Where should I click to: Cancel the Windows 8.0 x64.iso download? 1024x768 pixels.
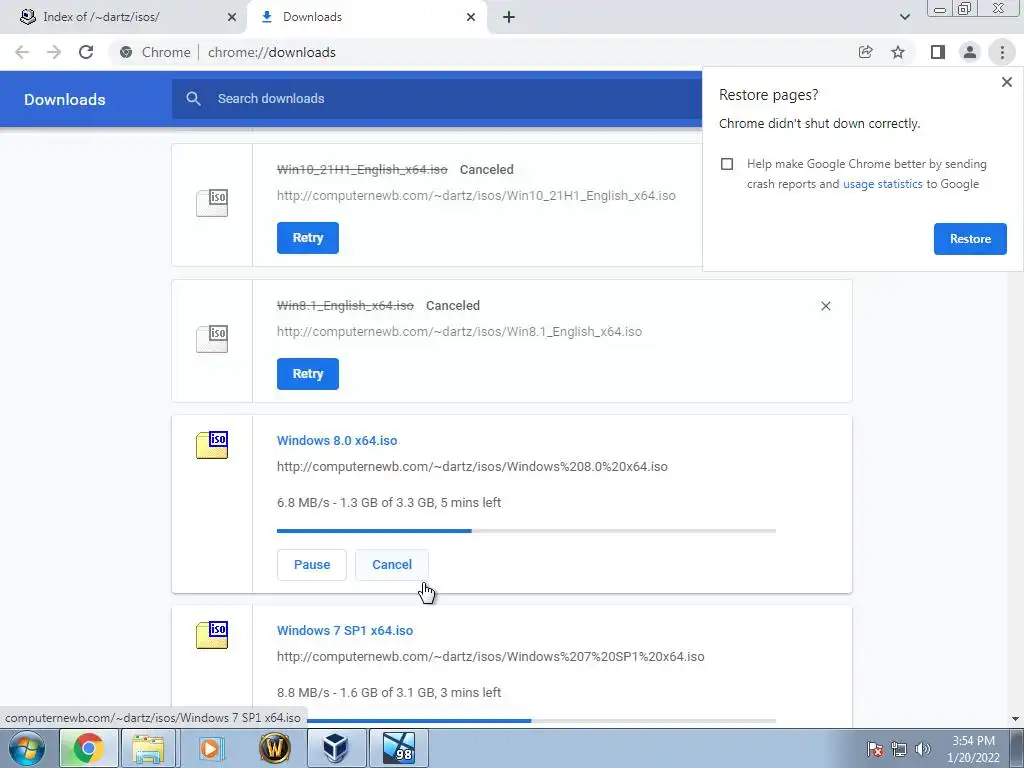392,565
